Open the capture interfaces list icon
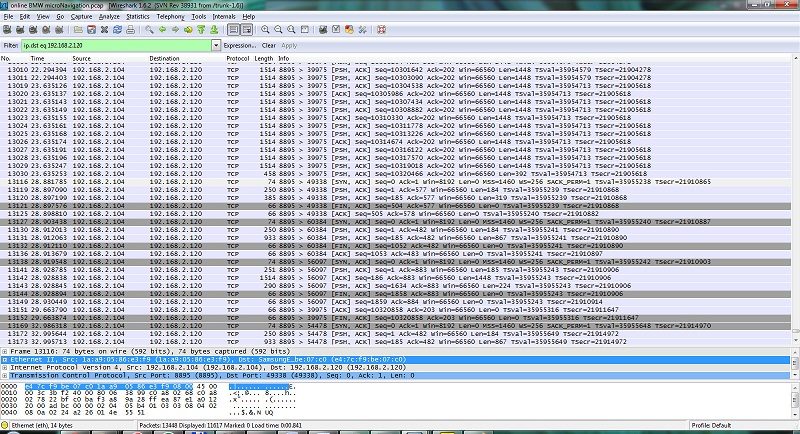Screen dimensions: 800x434 point(7,30)
